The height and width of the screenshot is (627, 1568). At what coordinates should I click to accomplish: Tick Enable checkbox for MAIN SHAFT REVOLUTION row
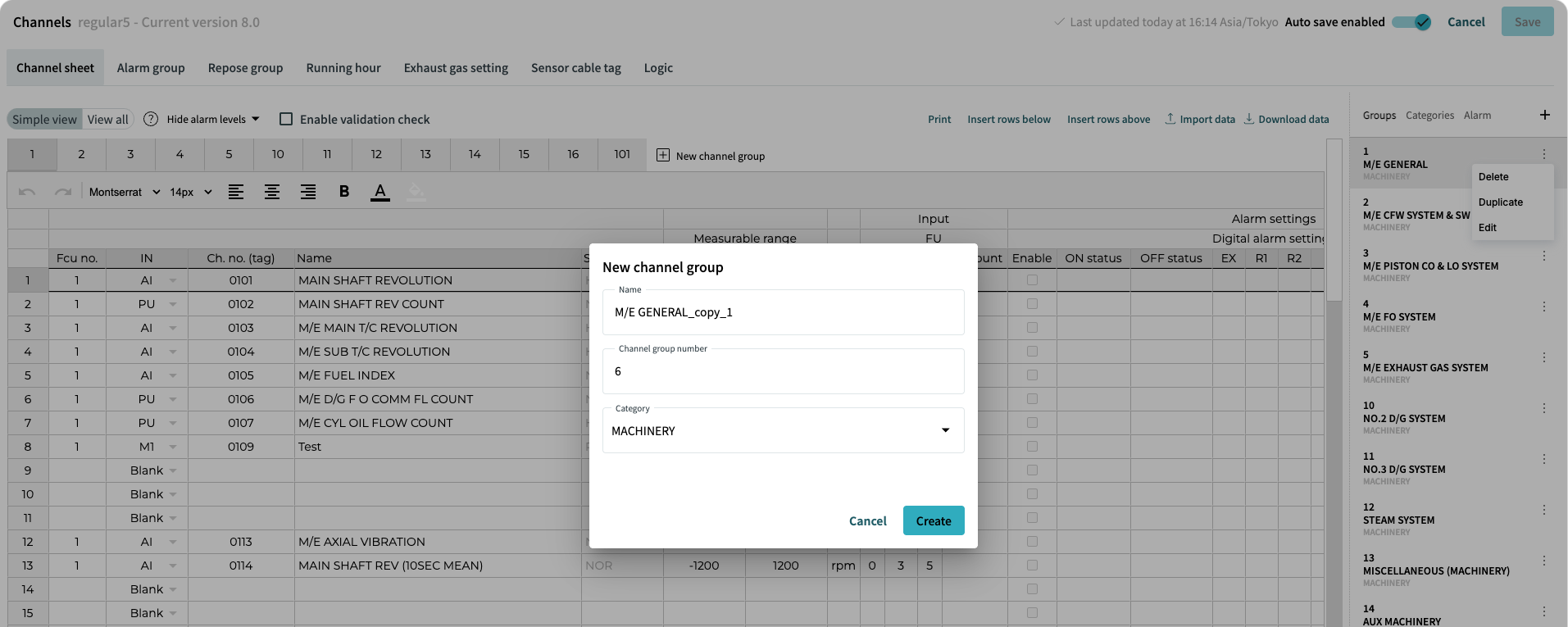tap(1032, 280)
